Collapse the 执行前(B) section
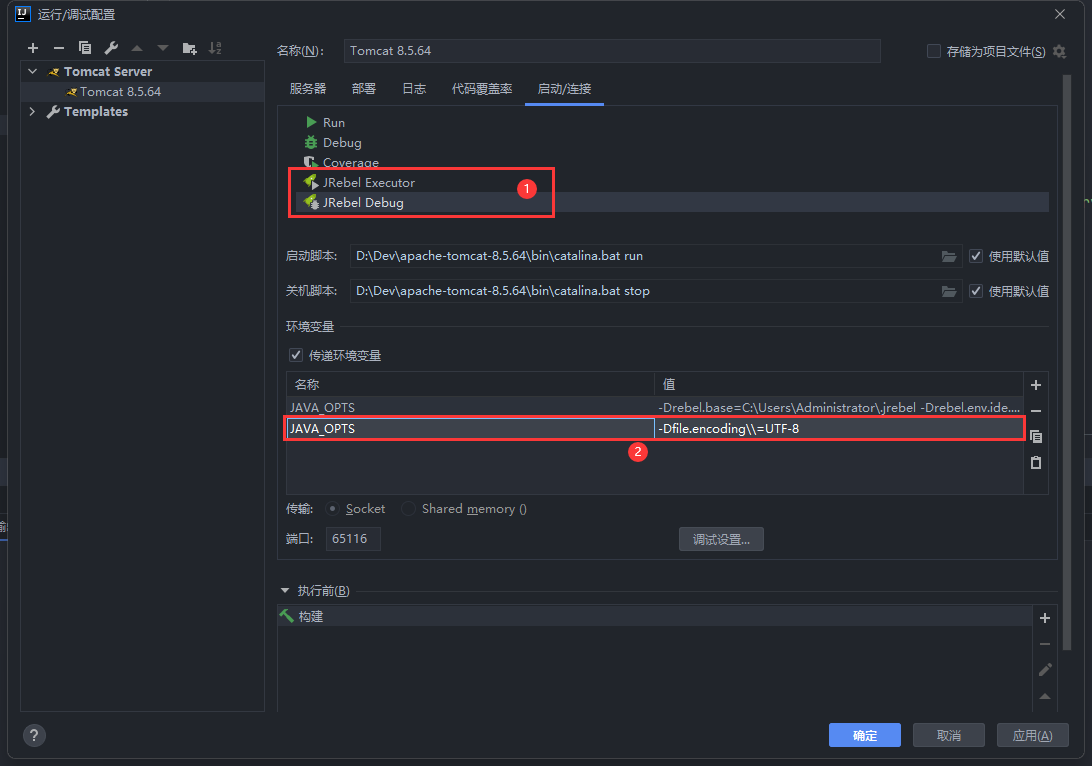The width and height of the screenshot is (1092, 766). tap(285, 591)
